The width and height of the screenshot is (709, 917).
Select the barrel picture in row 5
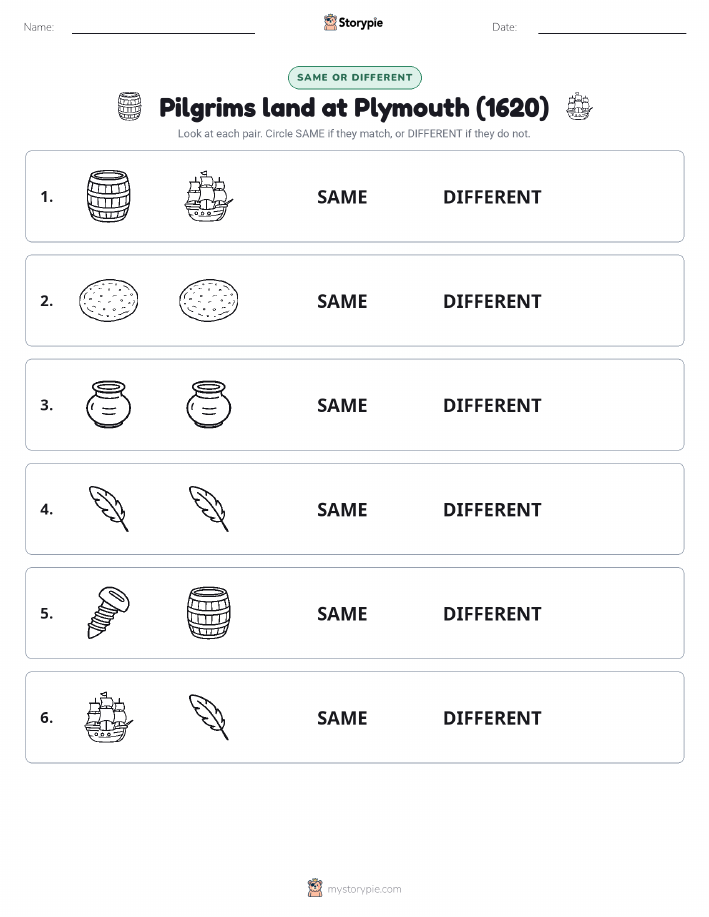pos(208,612)
